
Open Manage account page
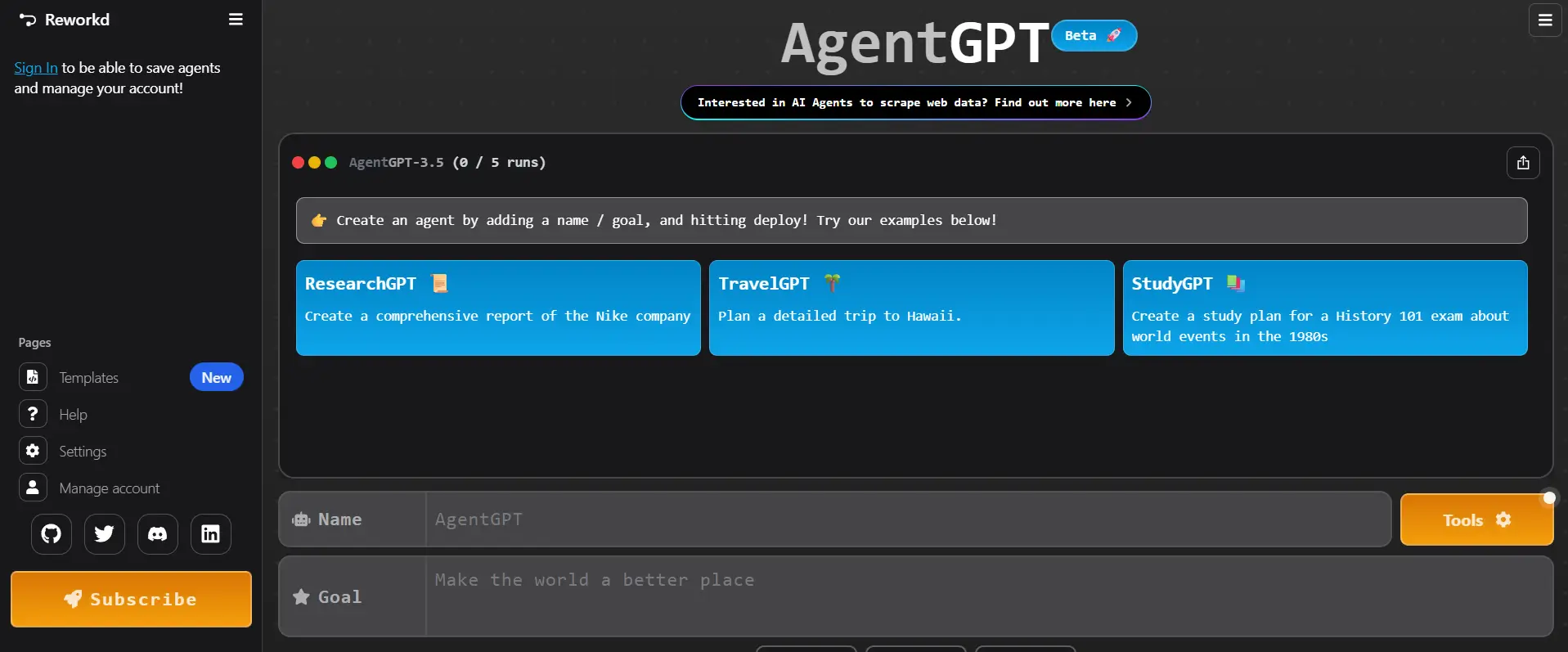point(110,488)
